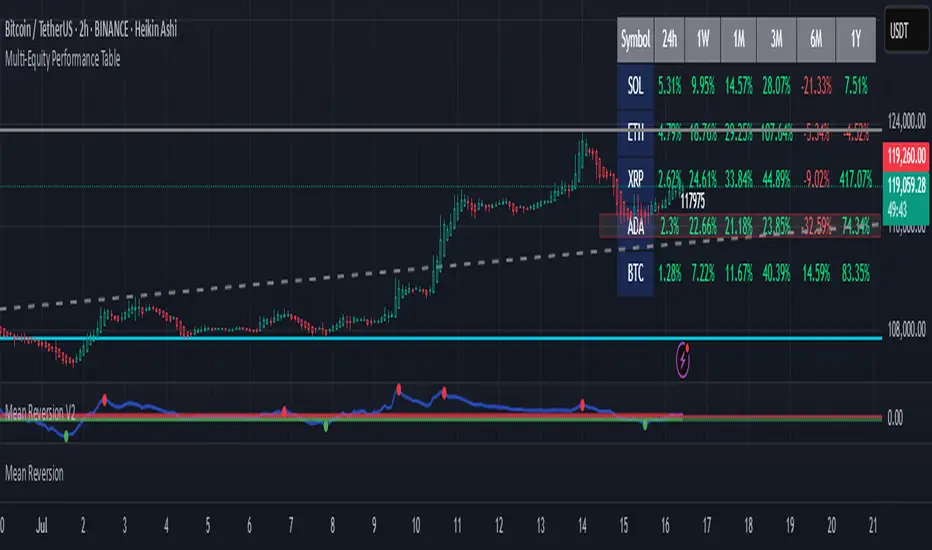Click the 1Y column header

click(856, 39)
